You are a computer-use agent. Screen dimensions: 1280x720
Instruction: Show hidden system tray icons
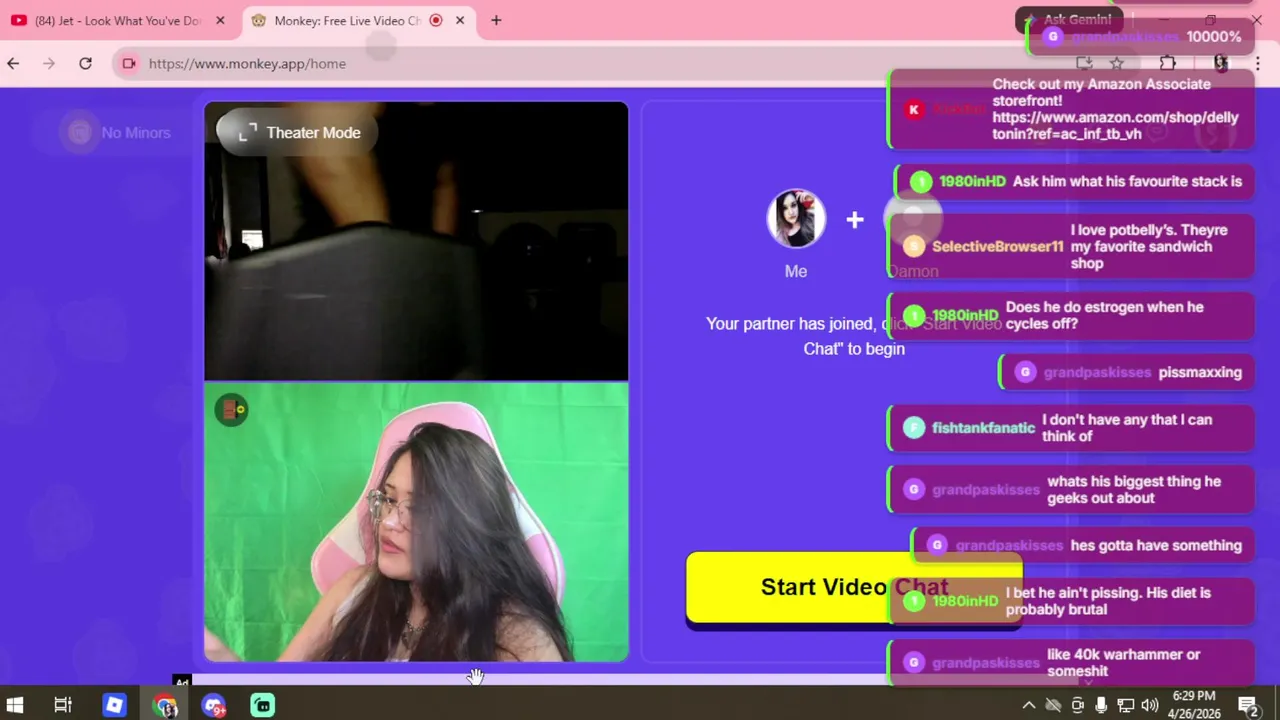1028,705
